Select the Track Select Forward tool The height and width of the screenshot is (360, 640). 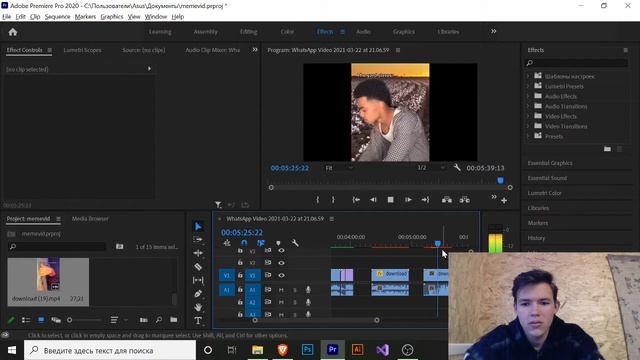click(x=198, y=240)
